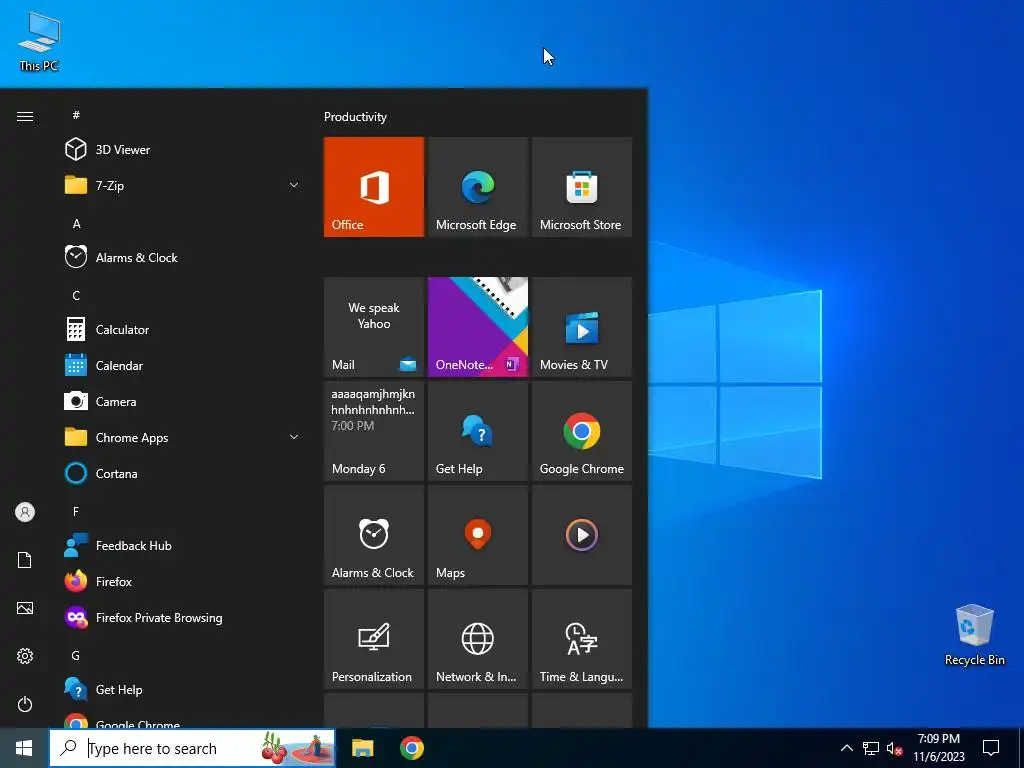
Task: Open the user account button
Action: pyautogui.click(x=25, y=512)
